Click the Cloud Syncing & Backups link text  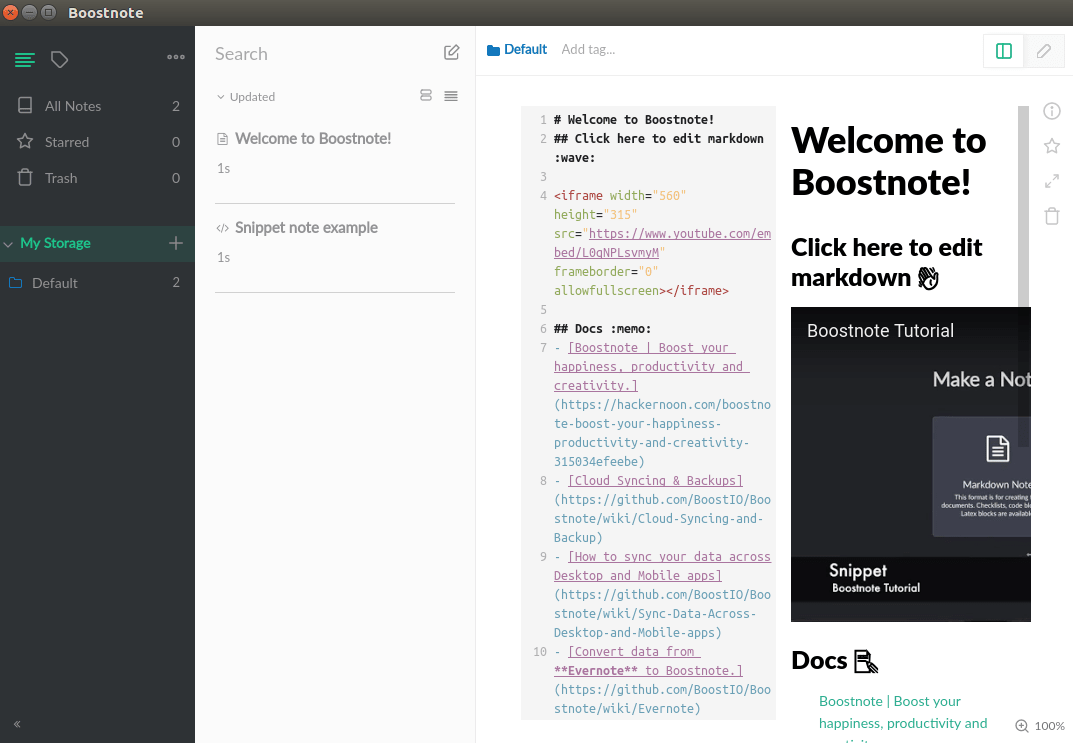click(655, 480)
